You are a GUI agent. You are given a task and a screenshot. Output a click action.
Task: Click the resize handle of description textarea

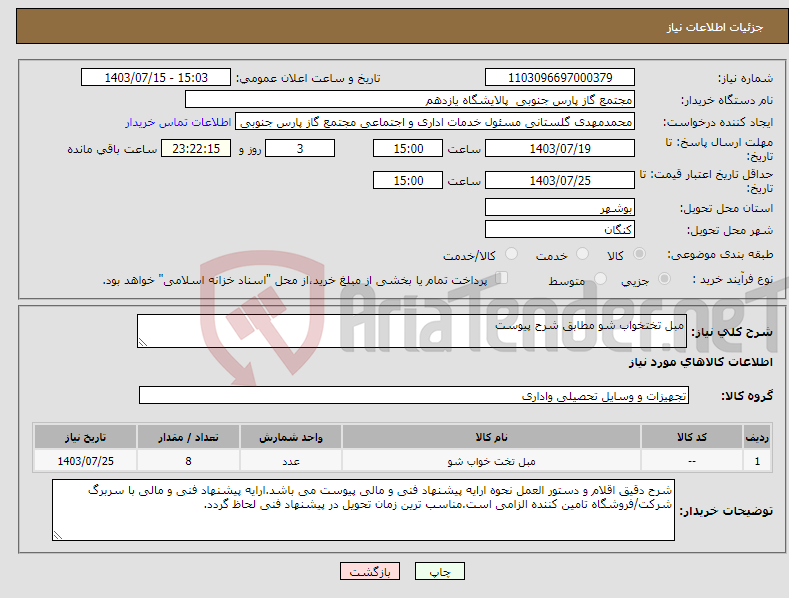pyautogui.click(x=143, y=342)
